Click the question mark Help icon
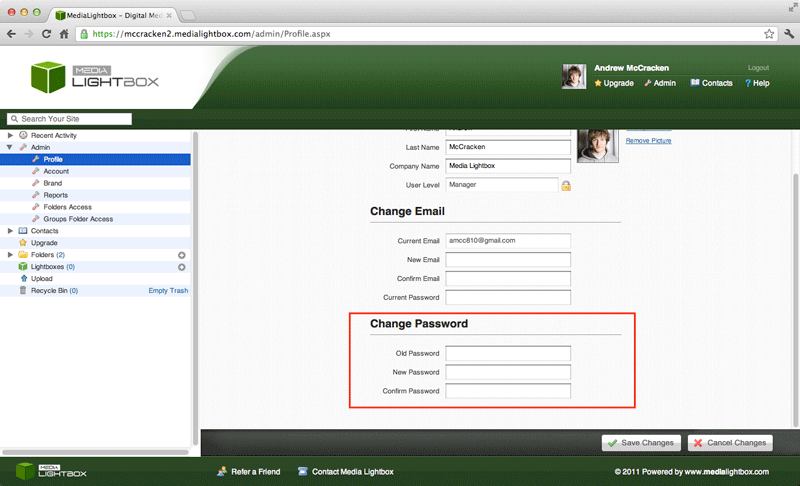800x486 pixels. 747,83
